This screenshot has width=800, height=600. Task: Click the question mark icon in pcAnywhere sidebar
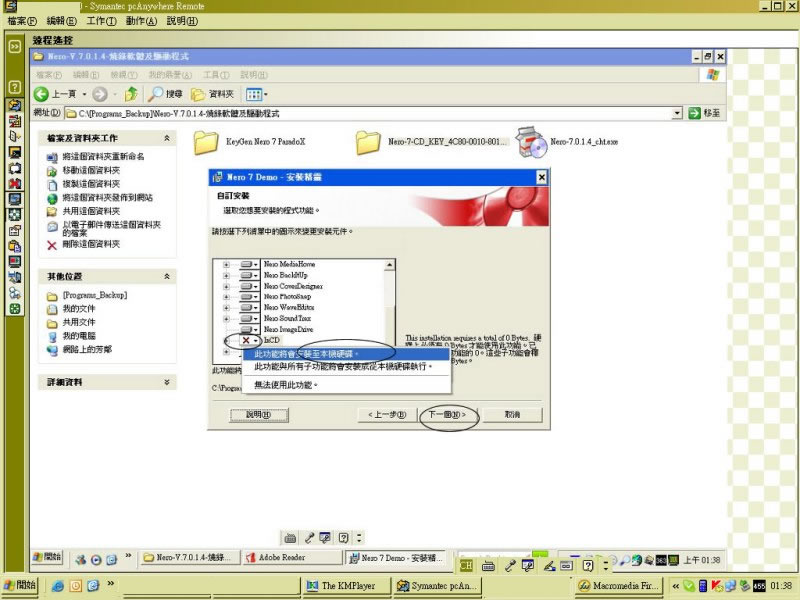point(15,87)
